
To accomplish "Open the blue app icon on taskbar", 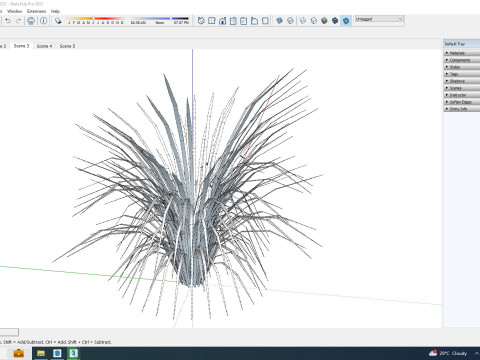I will pos(57,353).
